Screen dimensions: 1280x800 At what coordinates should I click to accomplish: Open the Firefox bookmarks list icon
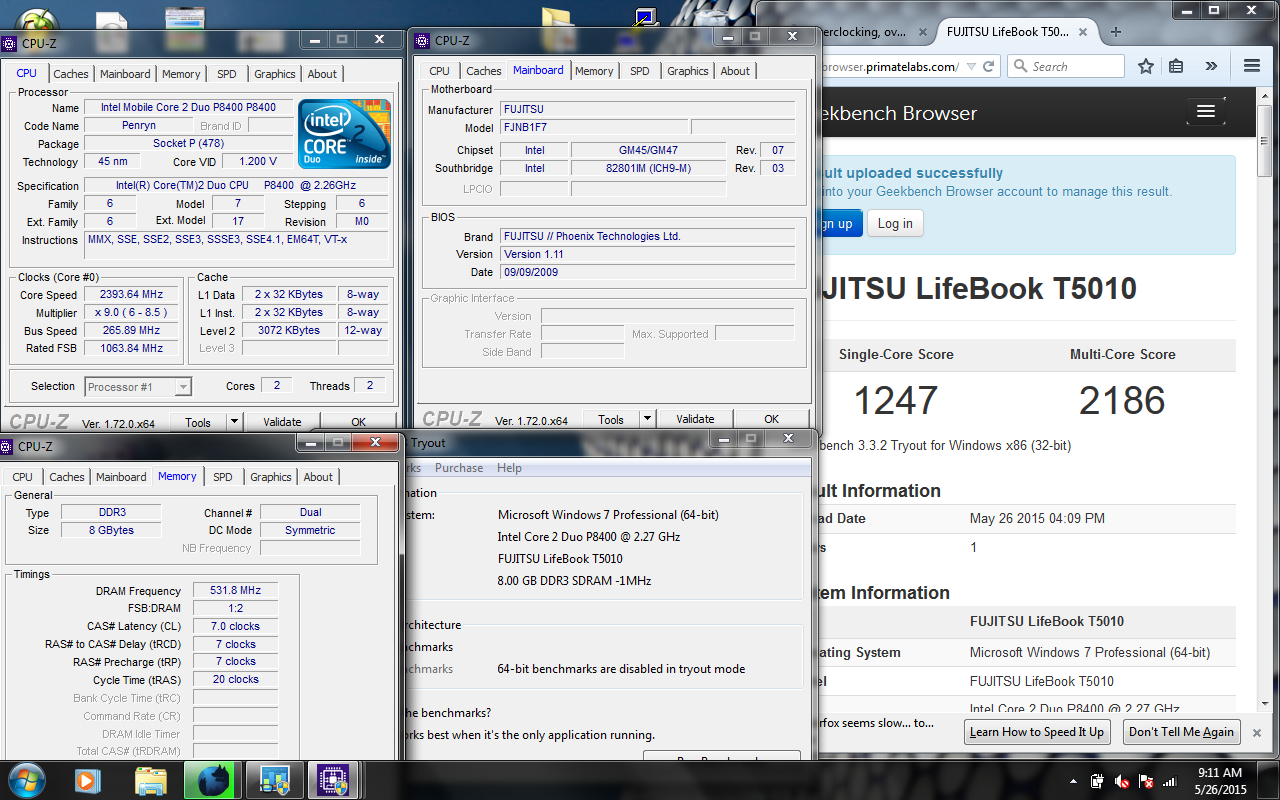coord(1177,66)
